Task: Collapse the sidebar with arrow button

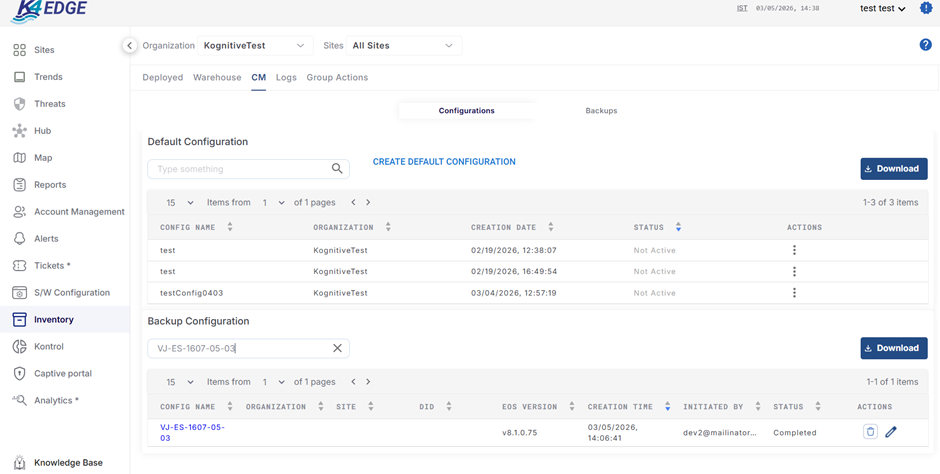Action: (x=129, y=45)
